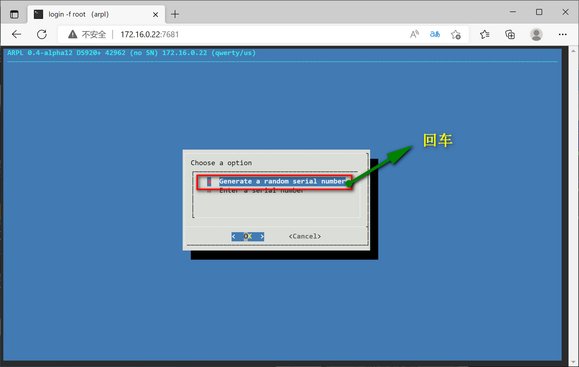Image resolution: width=579 pixels, height=367 pixels.
Task: Click the browser back arrow
Action: click(16, 34)
